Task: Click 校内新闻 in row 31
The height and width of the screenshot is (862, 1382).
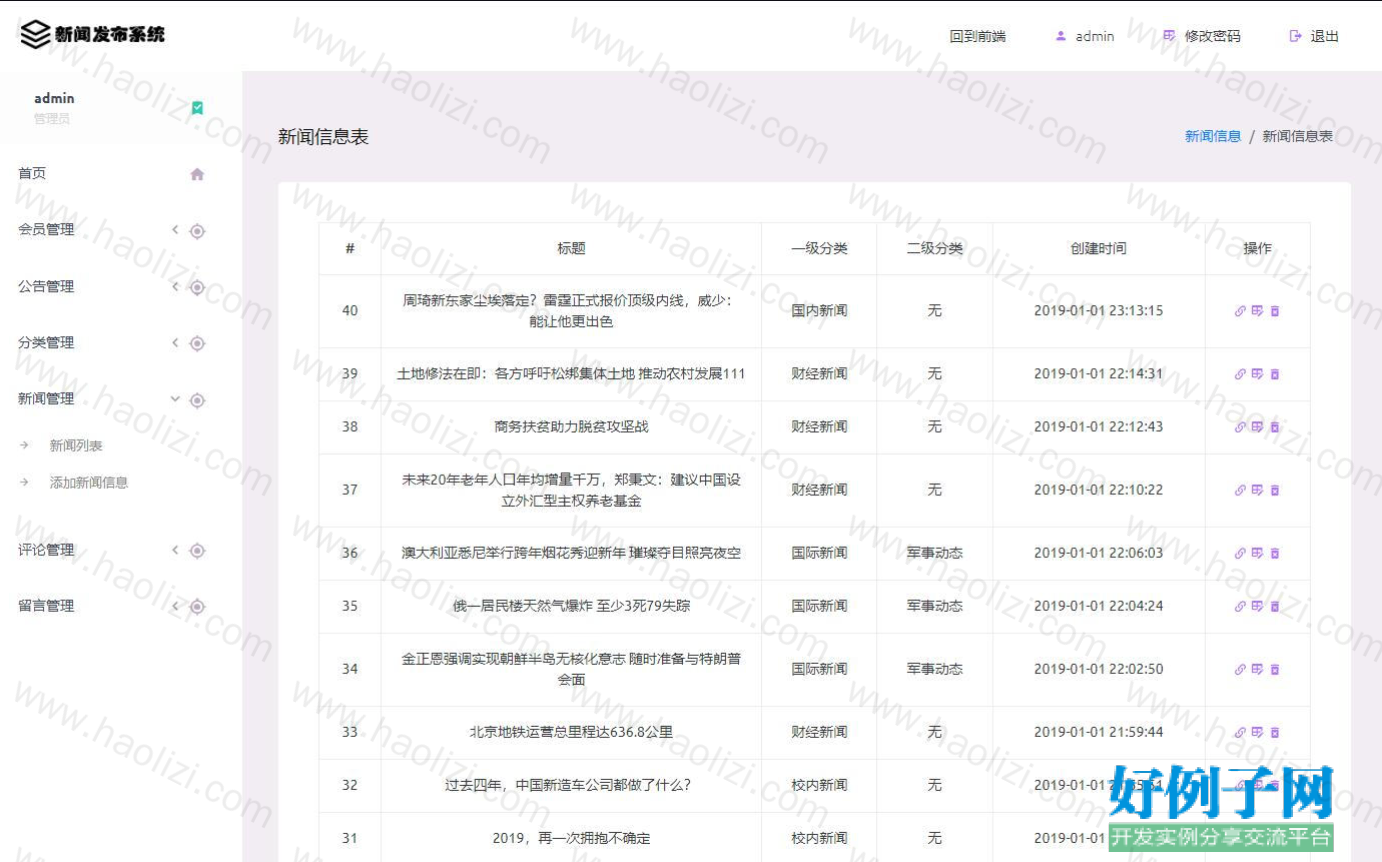Action: pos(819,838)
